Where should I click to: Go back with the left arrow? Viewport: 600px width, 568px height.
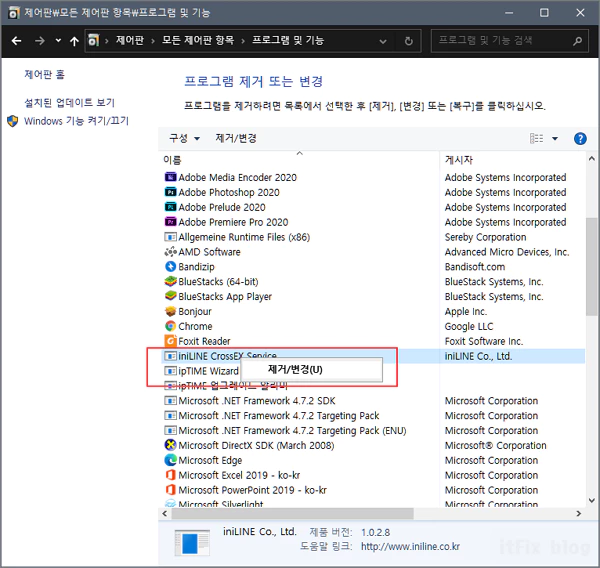coord(16,41)
